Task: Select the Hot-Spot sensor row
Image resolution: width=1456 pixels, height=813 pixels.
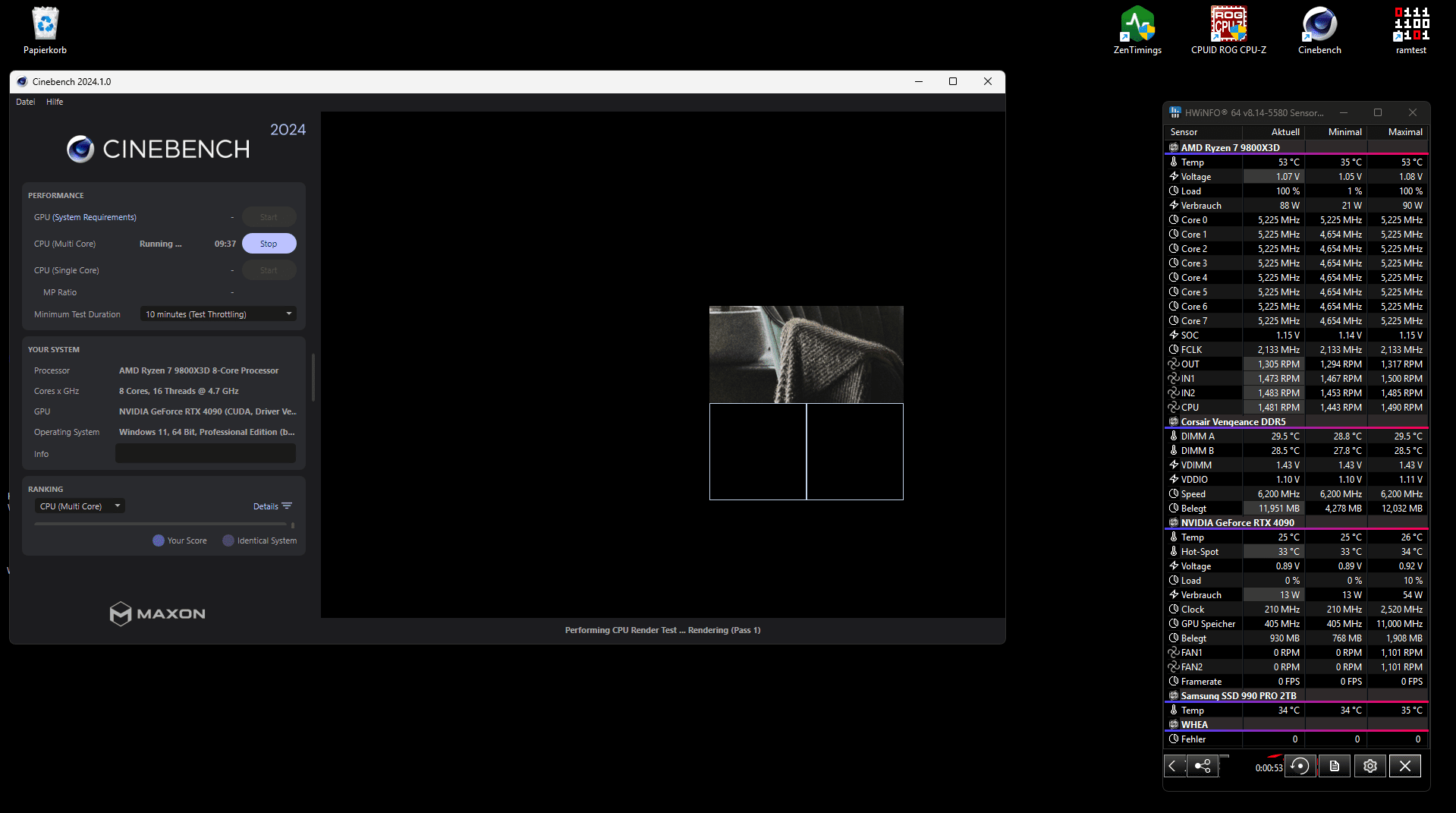Action: pyautogui.click(x=1297, y=552)
